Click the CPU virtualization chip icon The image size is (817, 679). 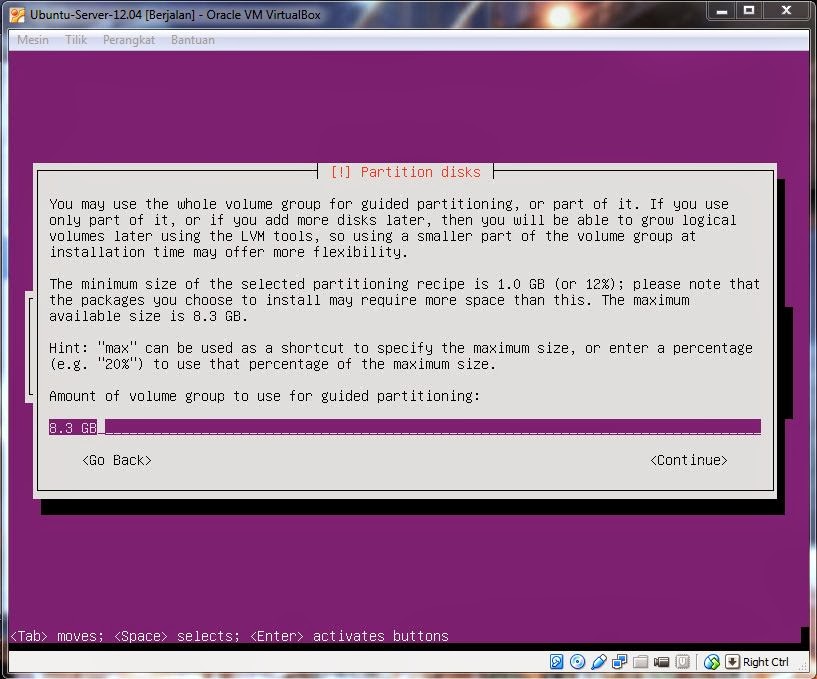point(682,662)
